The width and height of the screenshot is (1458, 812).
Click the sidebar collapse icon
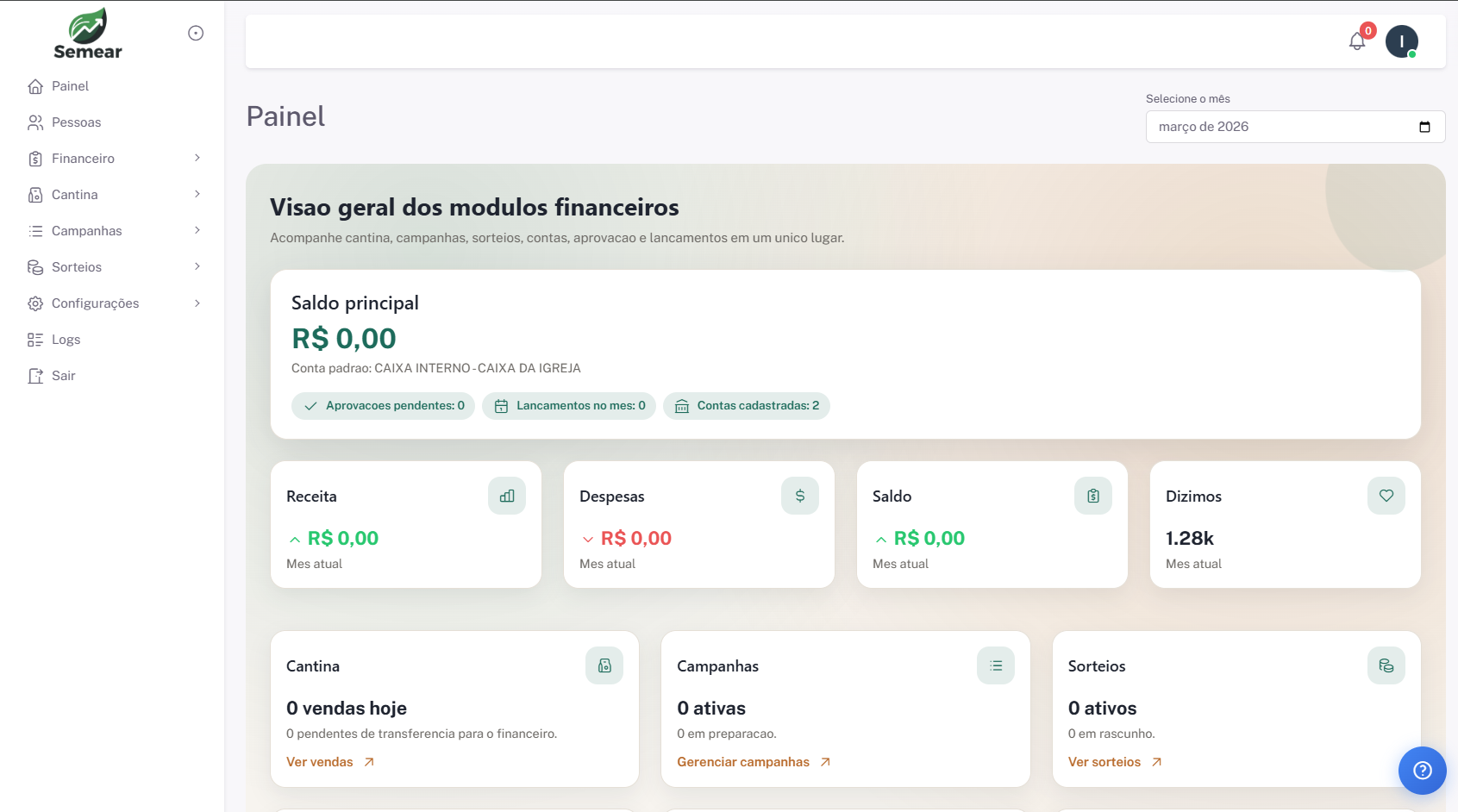tap(195, 32)
